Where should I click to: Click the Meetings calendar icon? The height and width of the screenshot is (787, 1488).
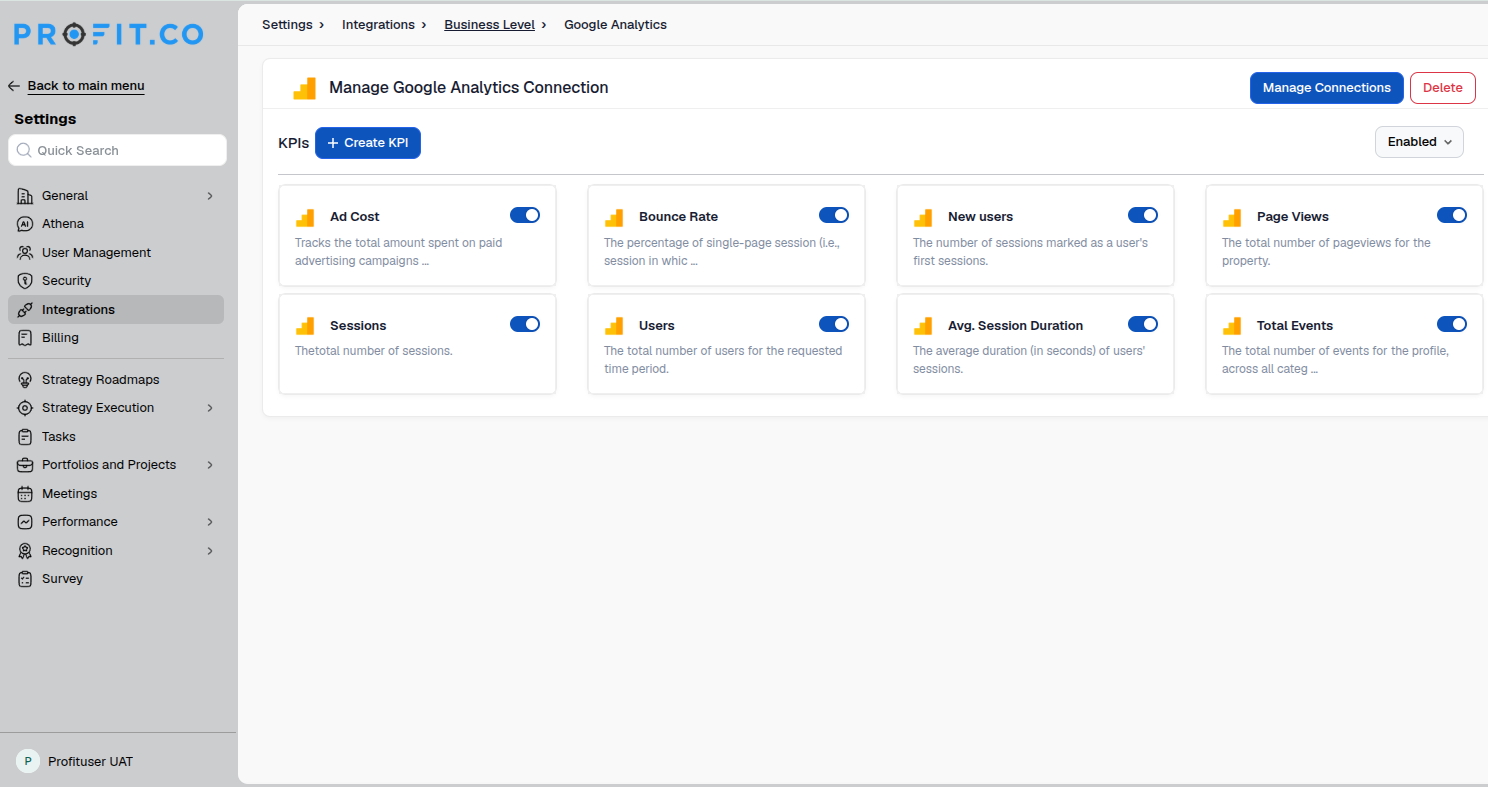point(25,494)
